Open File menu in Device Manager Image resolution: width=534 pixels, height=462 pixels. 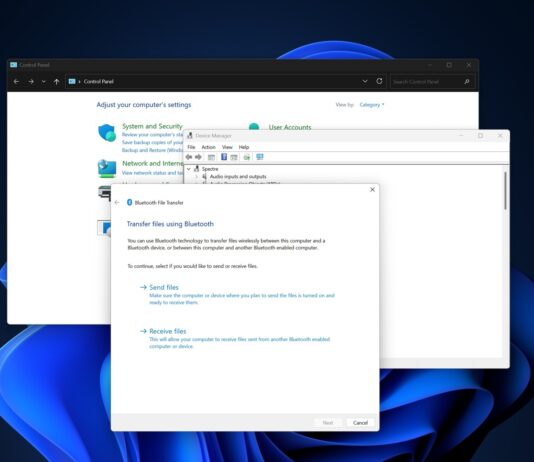(x=191, y=147)
